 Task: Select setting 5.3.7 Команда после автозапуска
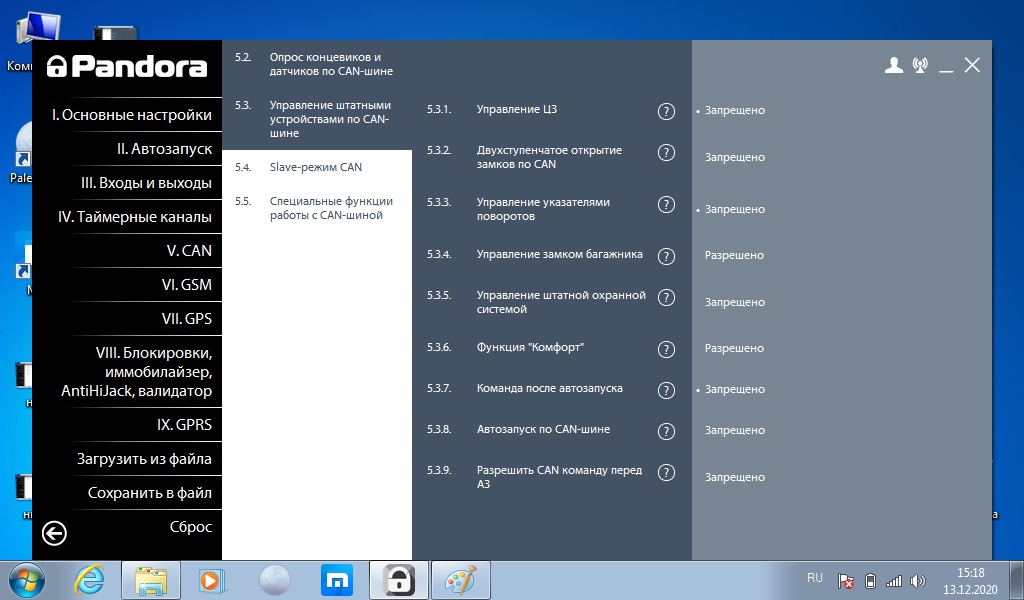[x=549, y=388]
